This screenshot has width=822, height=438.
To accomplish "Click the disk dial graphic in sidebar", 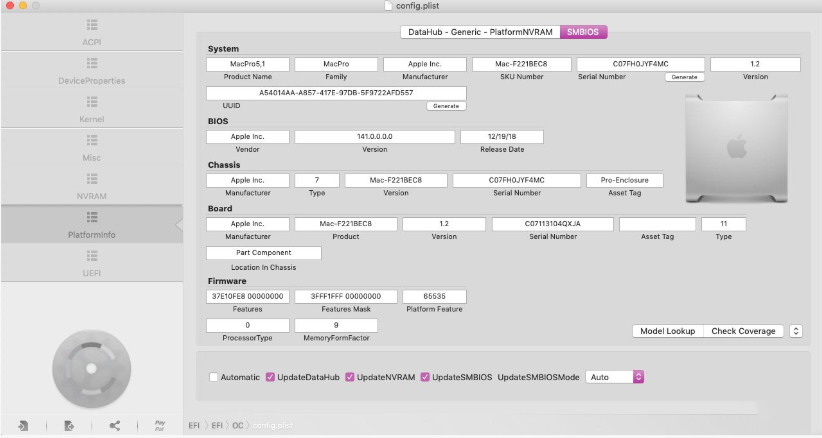I will click(x=92, y=369).
